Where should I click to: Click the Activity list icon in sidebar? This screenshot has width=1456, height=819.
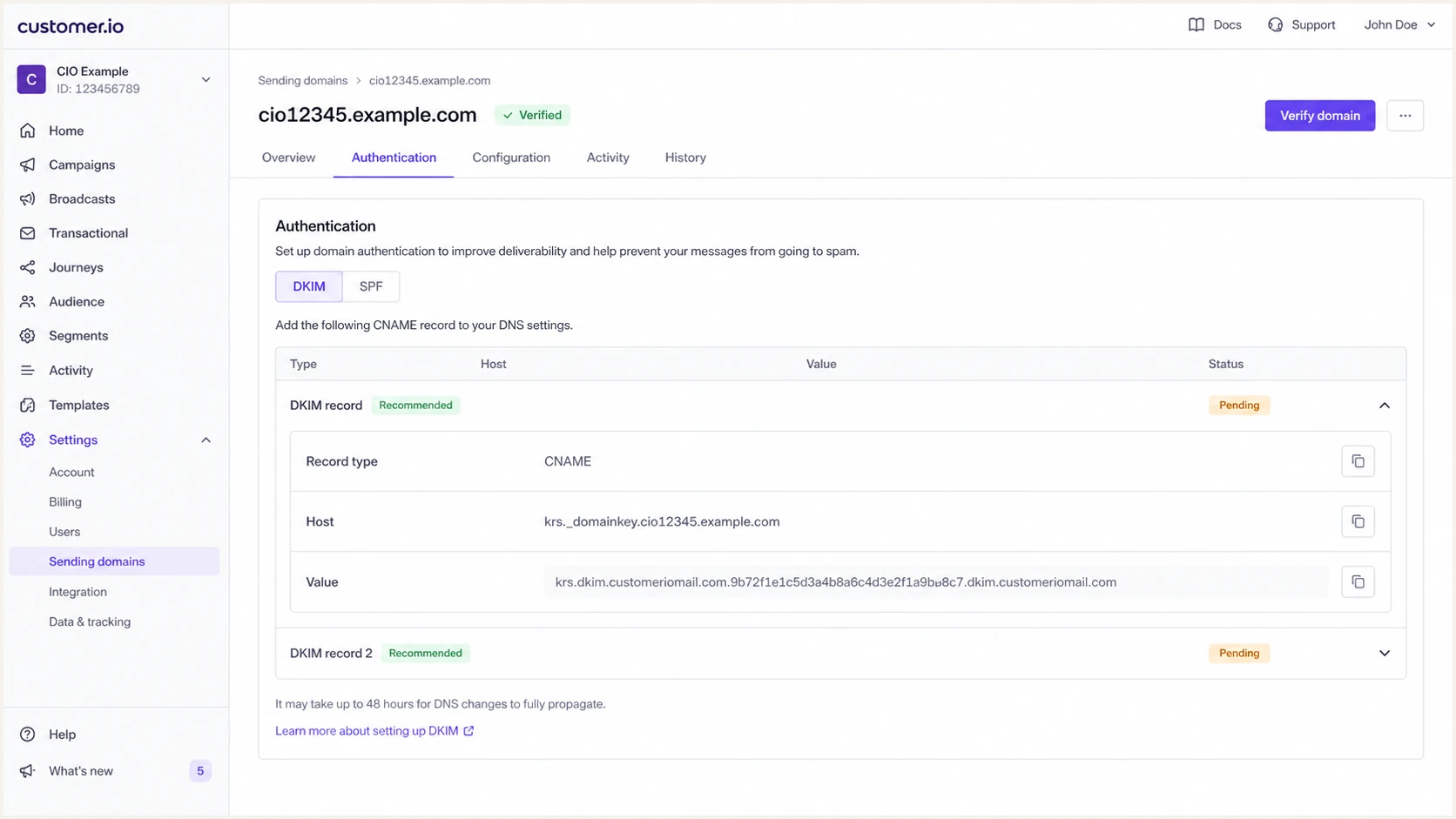(28, 370)
